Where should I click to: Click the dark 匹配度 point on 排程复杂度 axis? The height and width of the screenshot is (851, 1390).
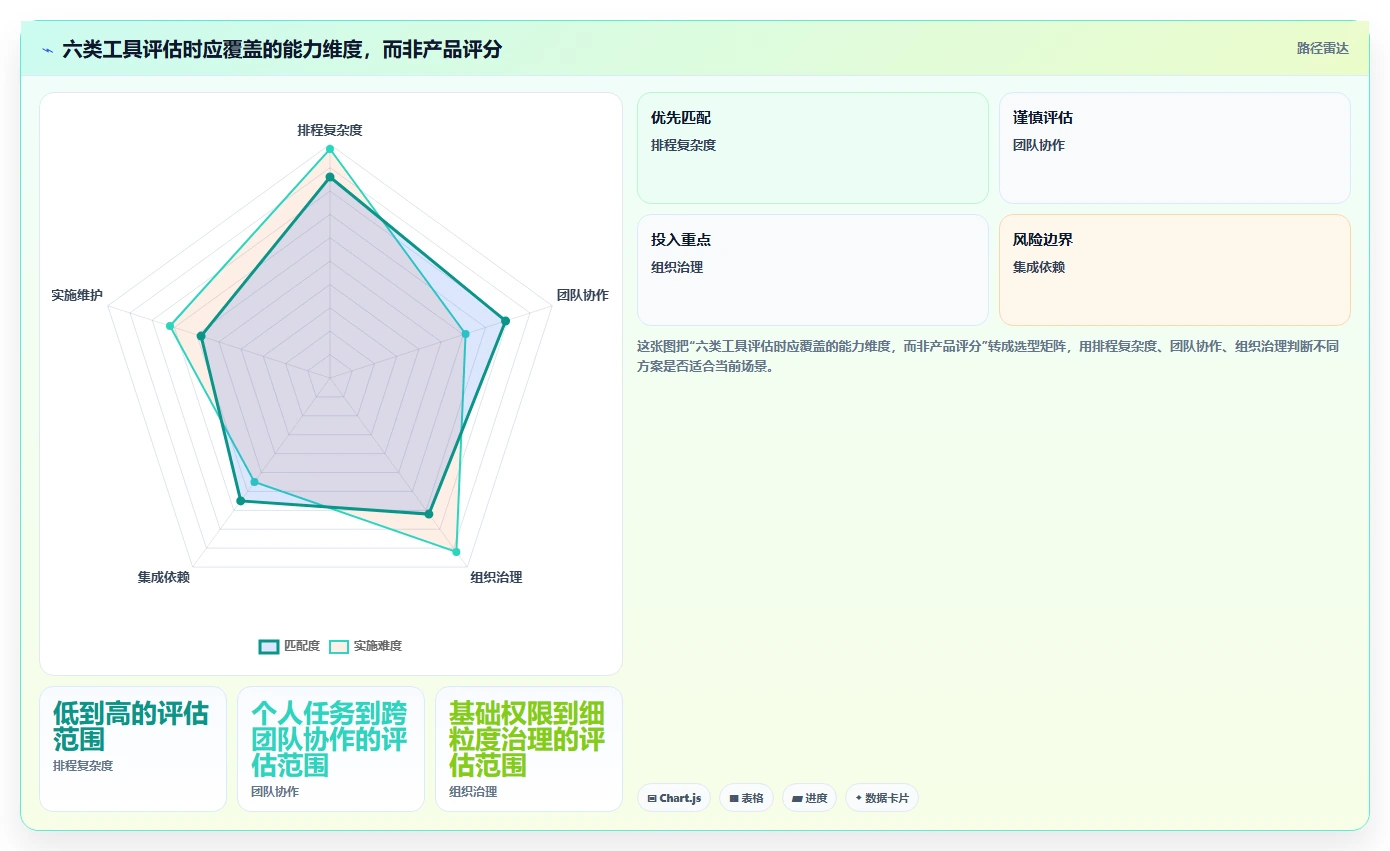pyautogui.click(x=329, y=177)
